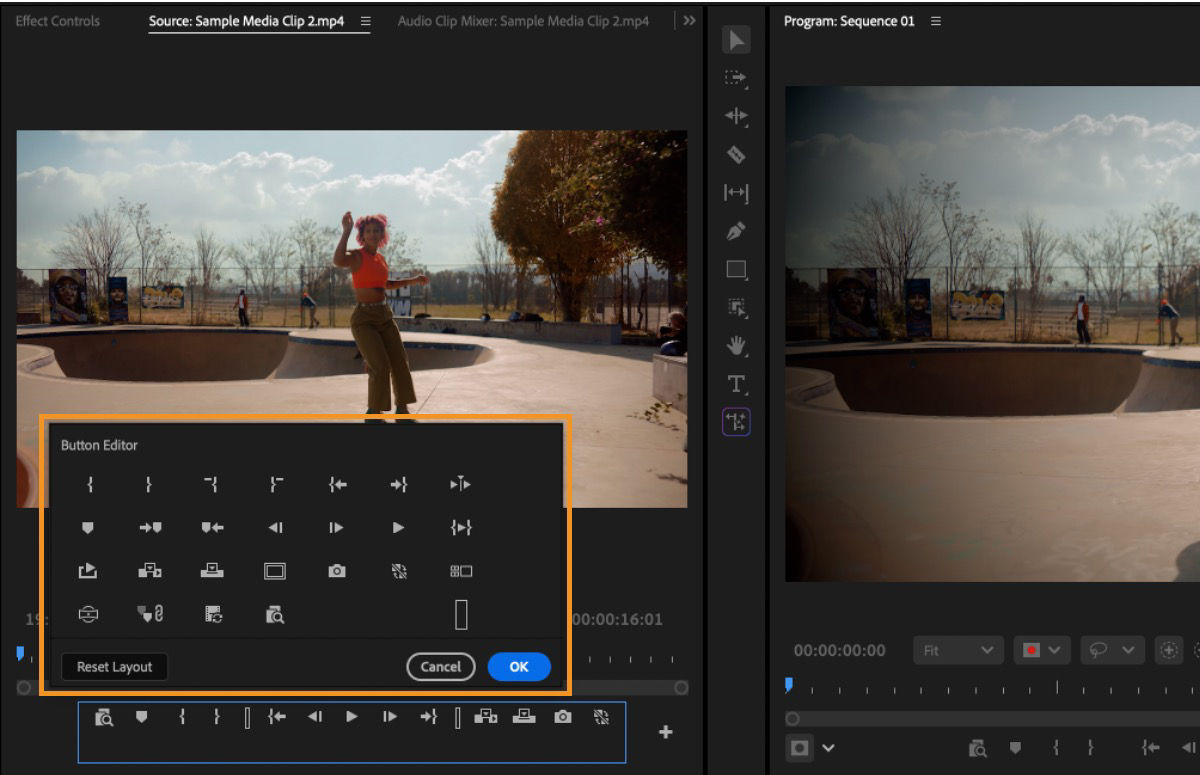Select the Razor tool
Image resolution: width=1200 pixels, height=775 pixels.
[735, 155]
